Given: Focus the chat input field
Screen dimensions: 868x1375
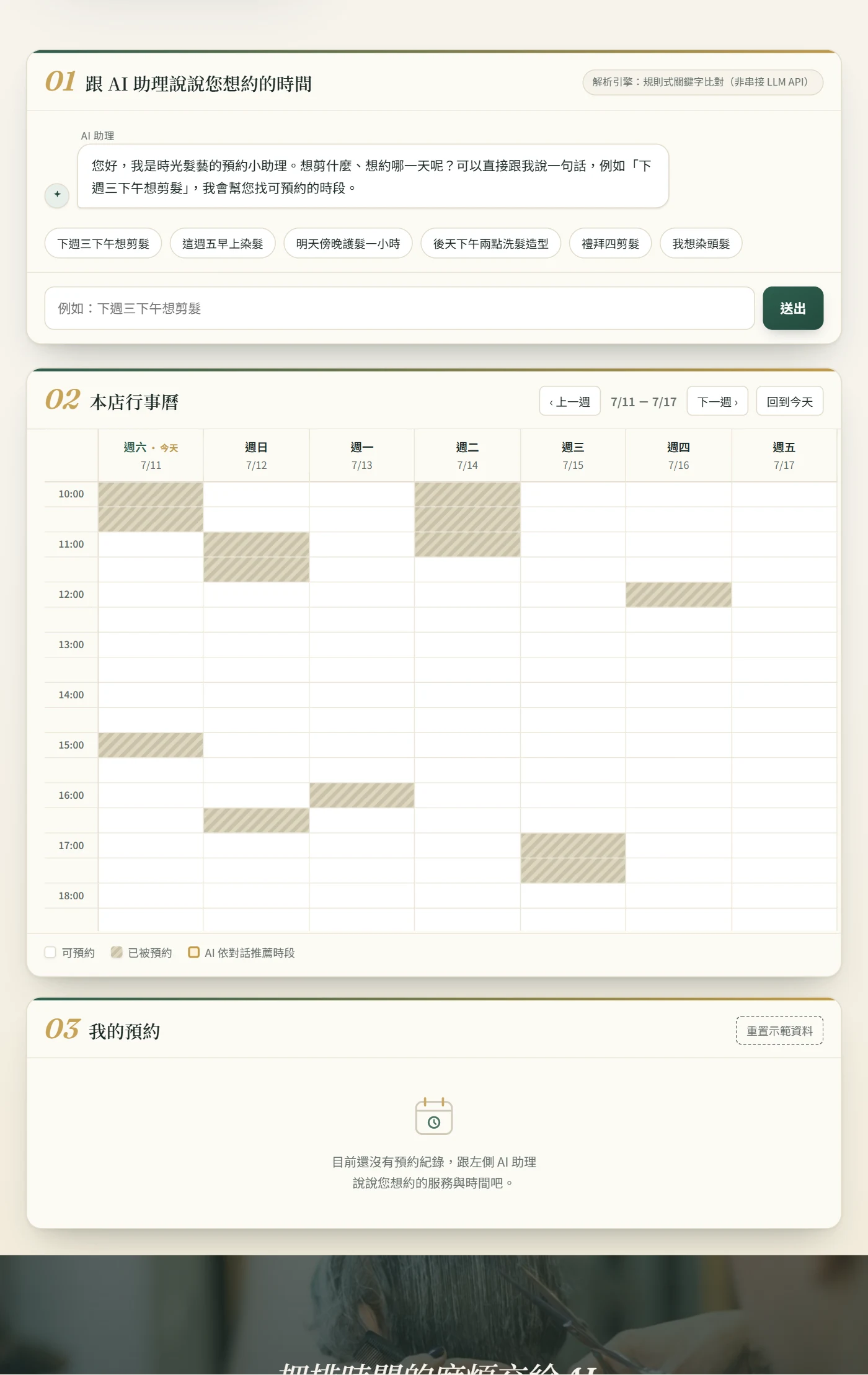Looking at the screenshot, I should [399, 308].
